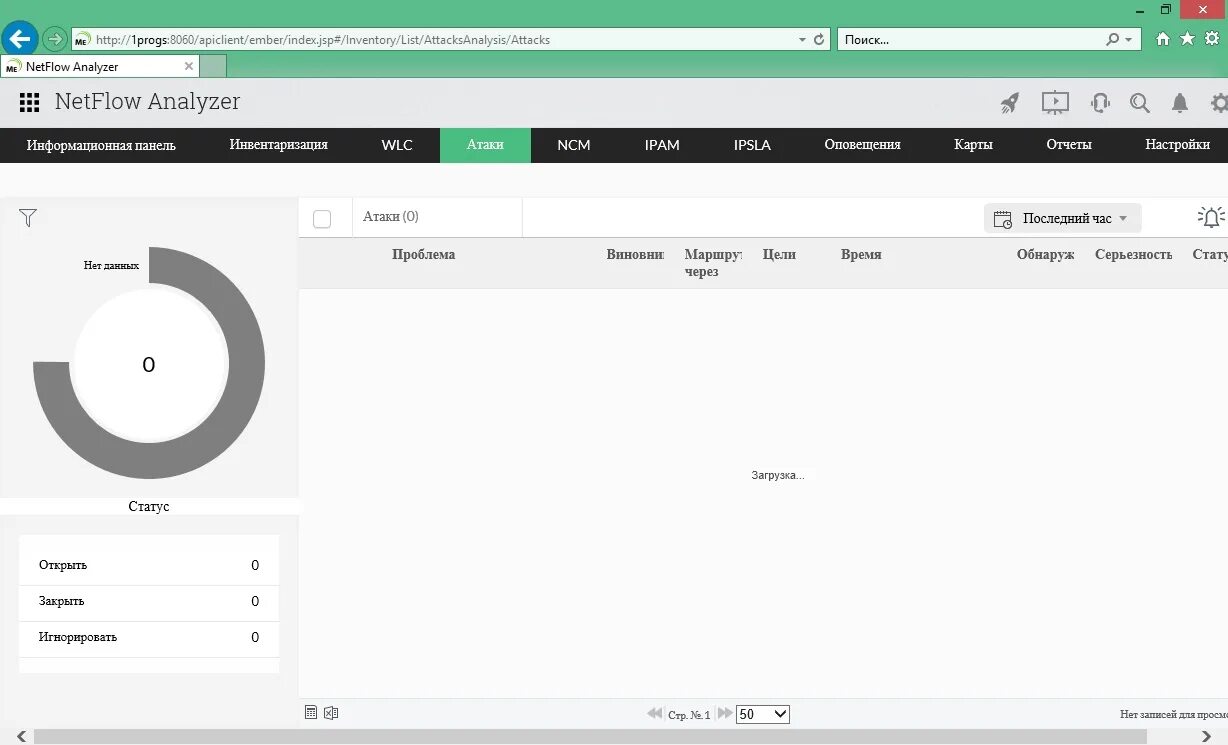The height and width of the screenshot is (745, 1228).
Task: Open the Настройки menu
Action: (1177, 145)
